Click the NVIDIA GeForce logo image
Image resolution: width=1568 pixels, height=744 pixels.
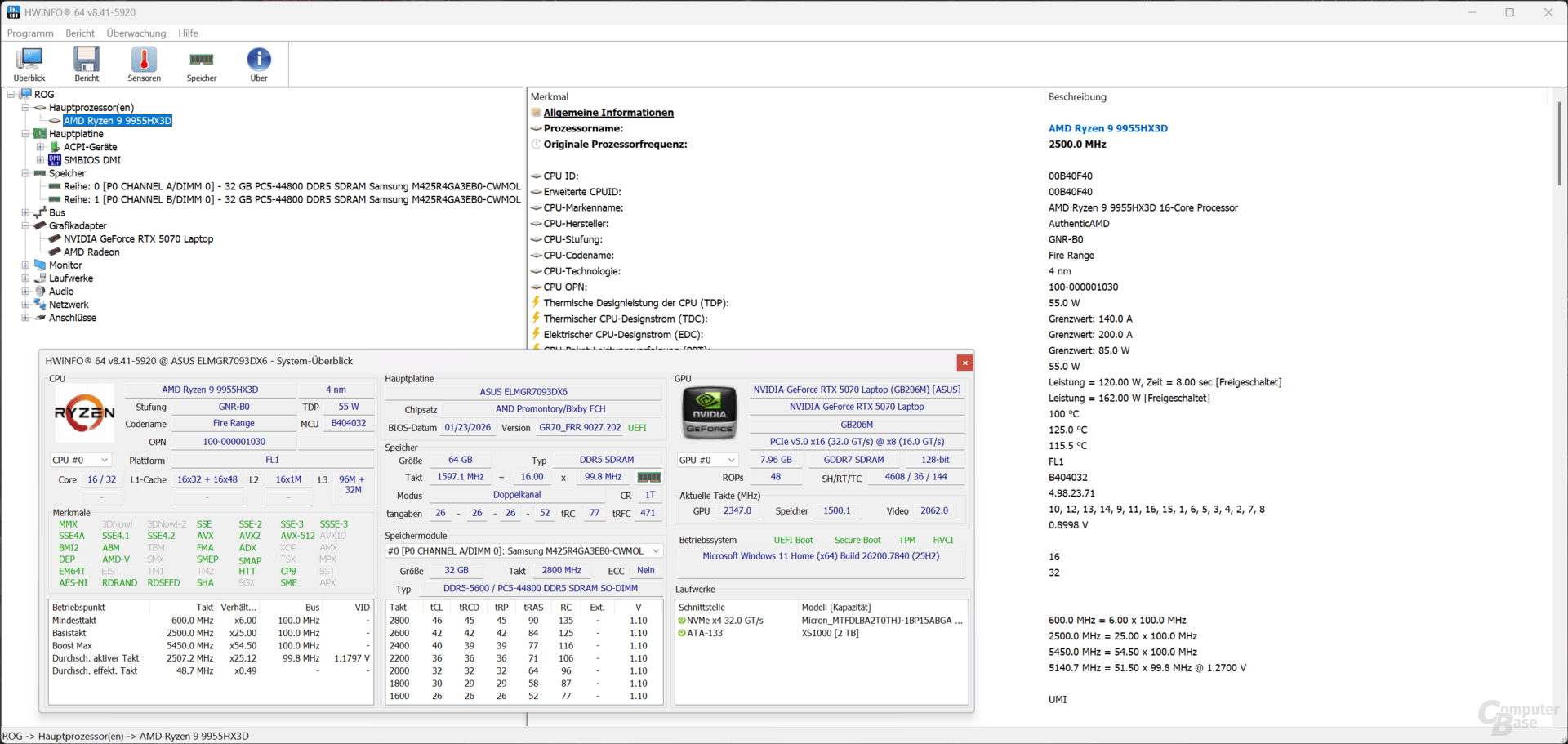coord(709,412)
